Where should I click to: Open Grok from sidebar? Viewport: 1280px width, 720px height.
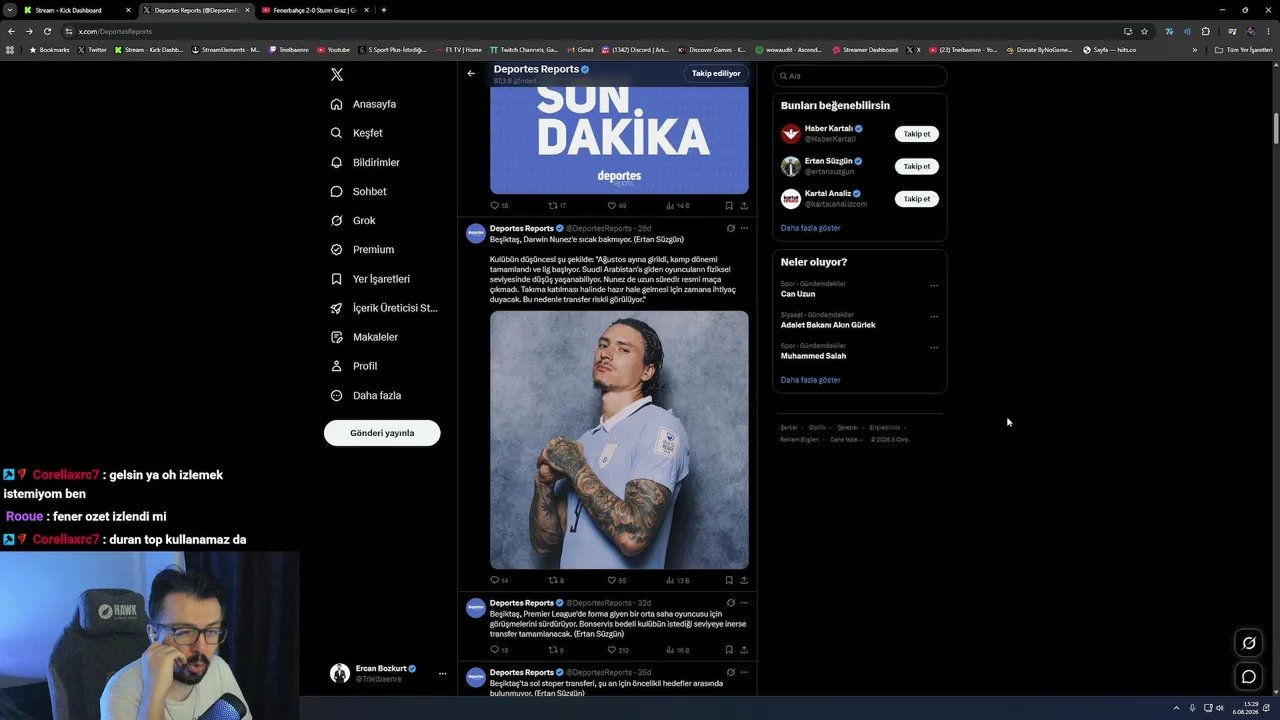353,220
